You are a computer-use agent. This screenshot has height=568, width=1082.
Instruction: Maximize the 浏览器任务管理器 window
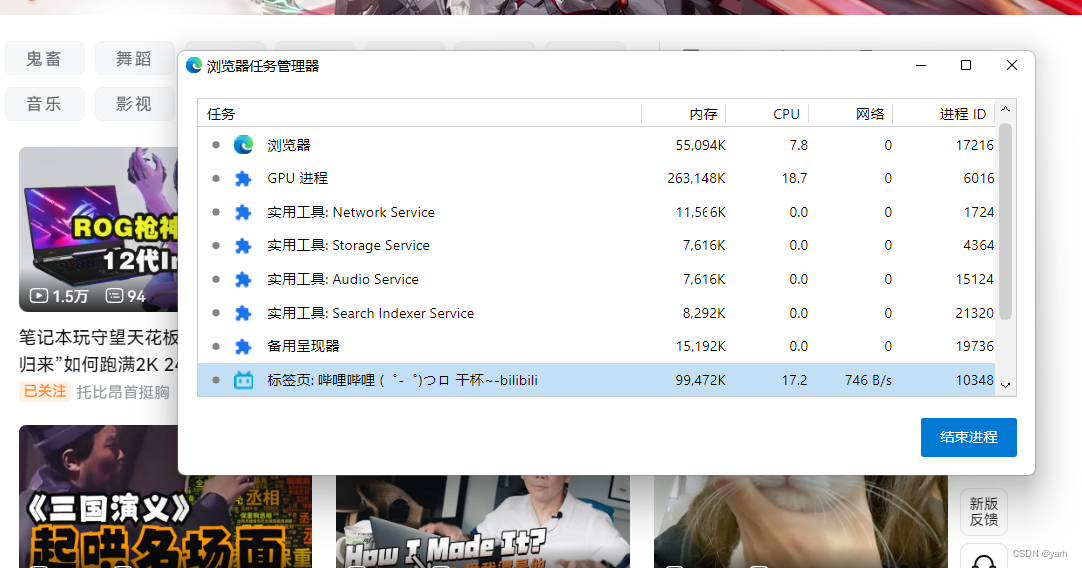[x=966, y=65]
